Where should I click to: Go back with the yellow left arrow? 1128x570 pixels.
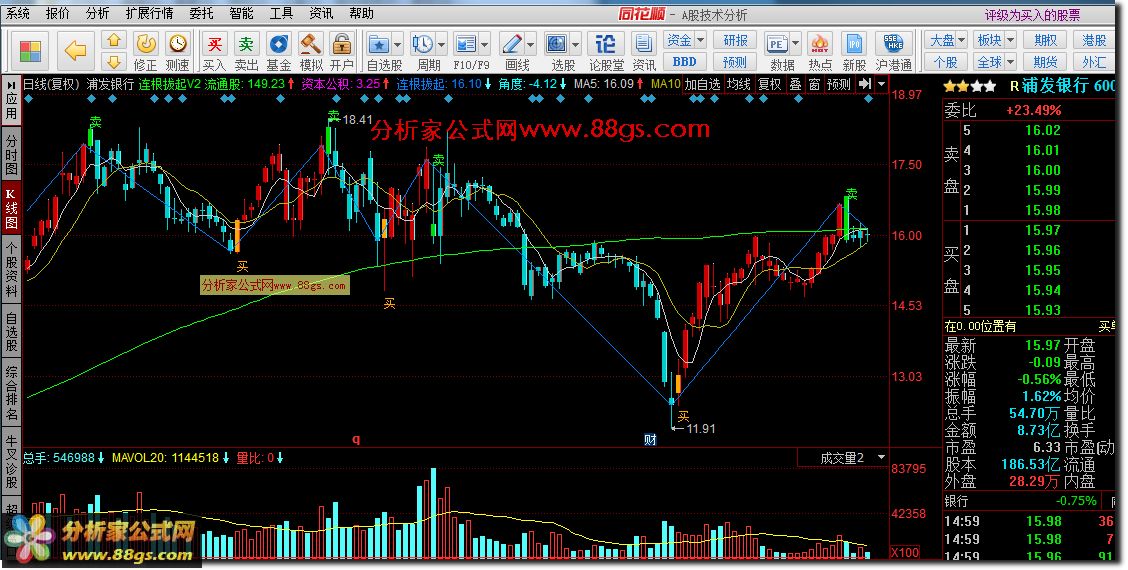pos(75,50)
